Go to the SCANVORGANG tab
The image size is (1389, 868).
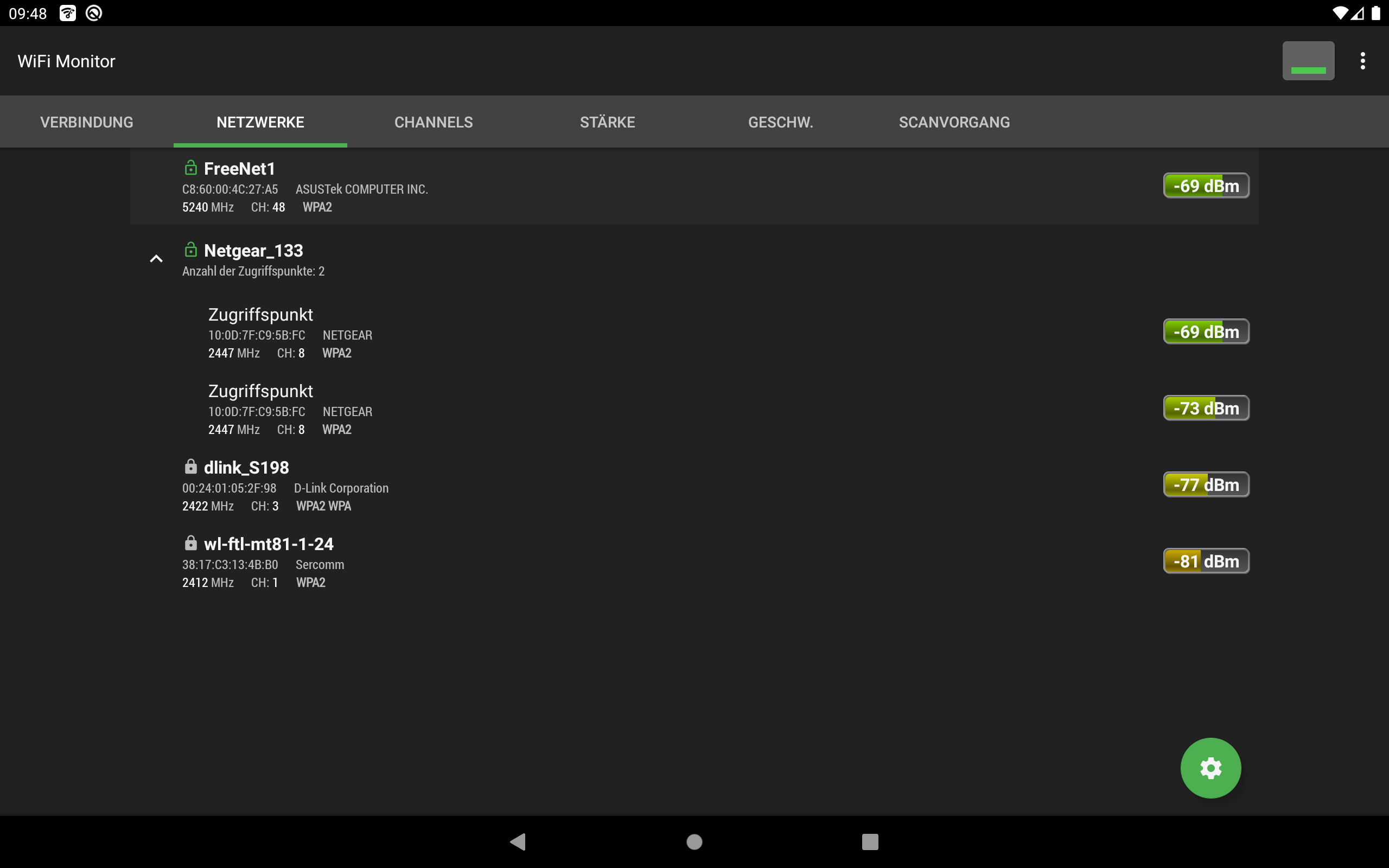(954, 122)
